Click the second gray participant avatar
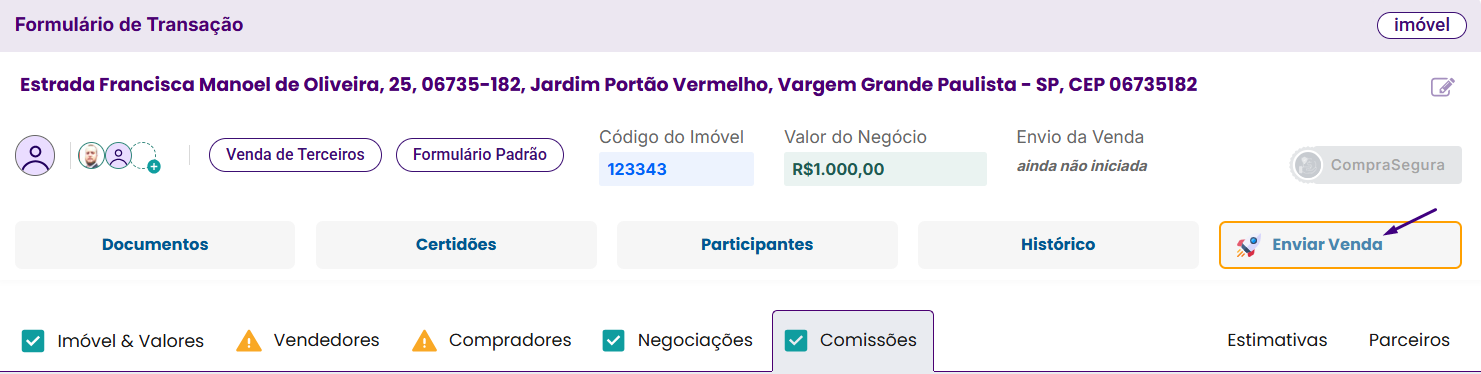This screenshot has height=374, width=1481. [118, 155]
